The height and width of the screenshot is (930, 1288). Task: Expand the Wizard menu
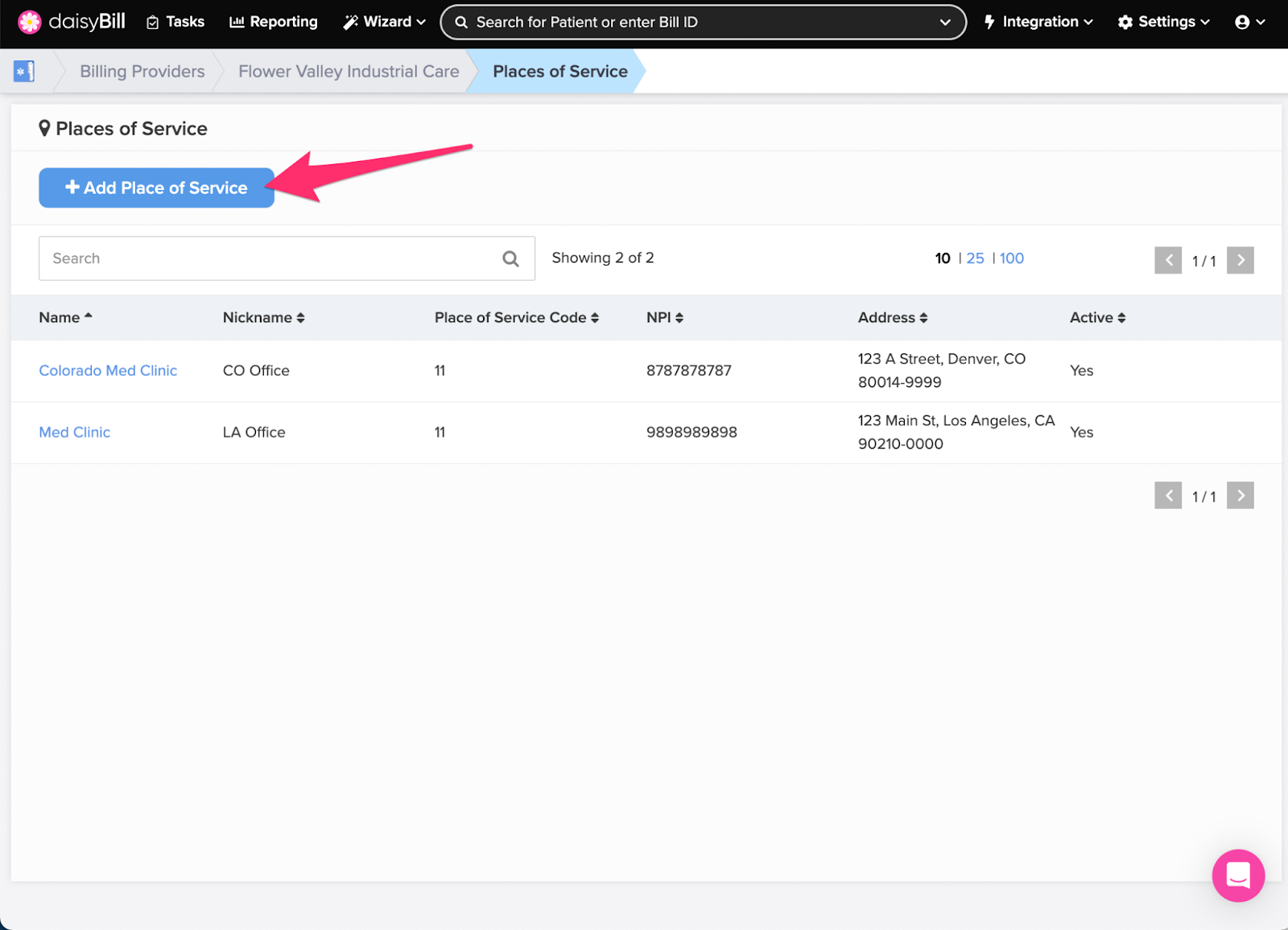pyautogui.click(x=384, y=22)
